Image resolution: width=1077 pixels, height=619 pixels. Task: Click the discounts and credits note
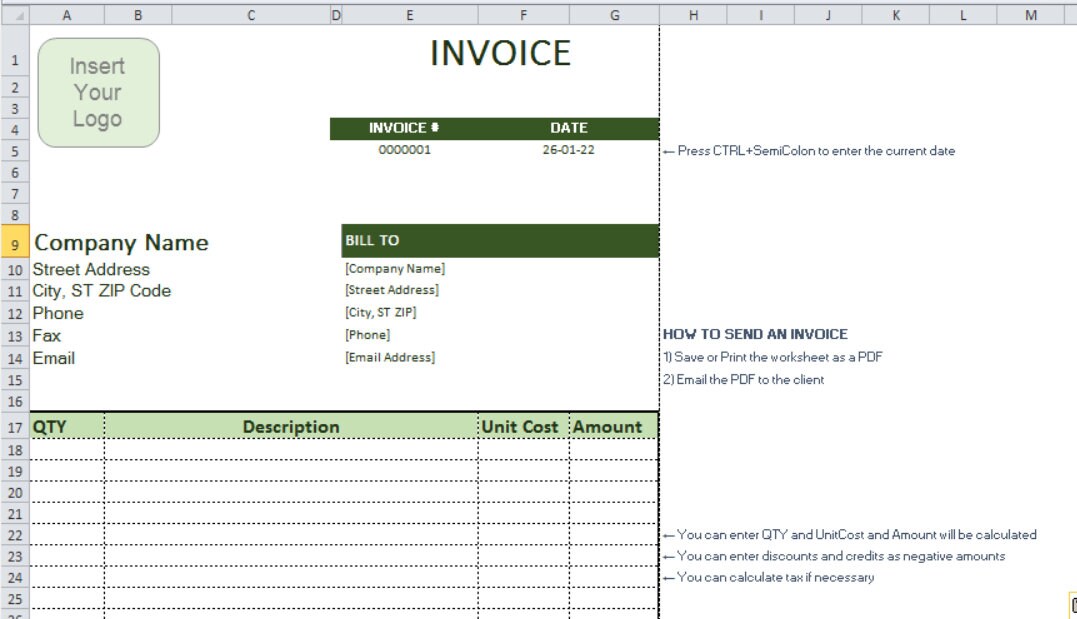834,556
